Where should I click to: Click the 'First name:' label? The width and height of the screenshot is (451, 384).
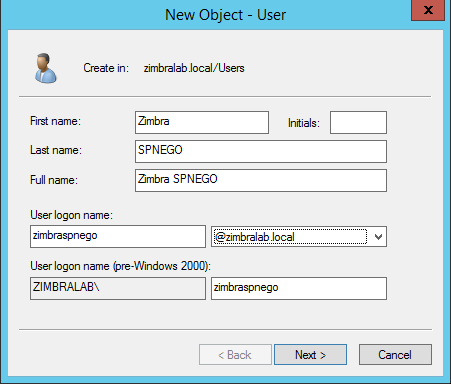tap(55, 121)
